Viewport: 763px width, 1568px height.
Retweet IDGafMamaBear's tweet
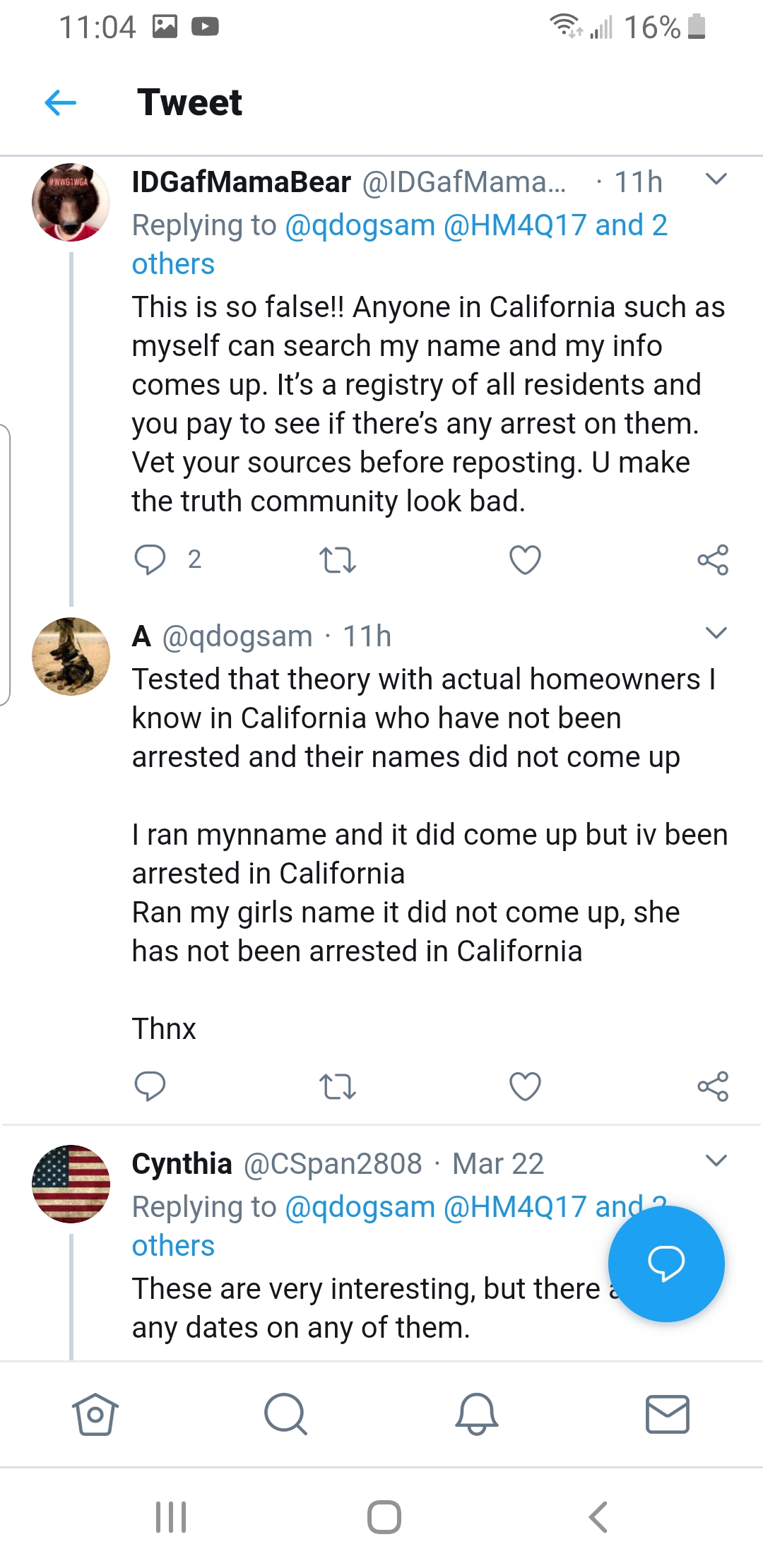click(337, 560)
